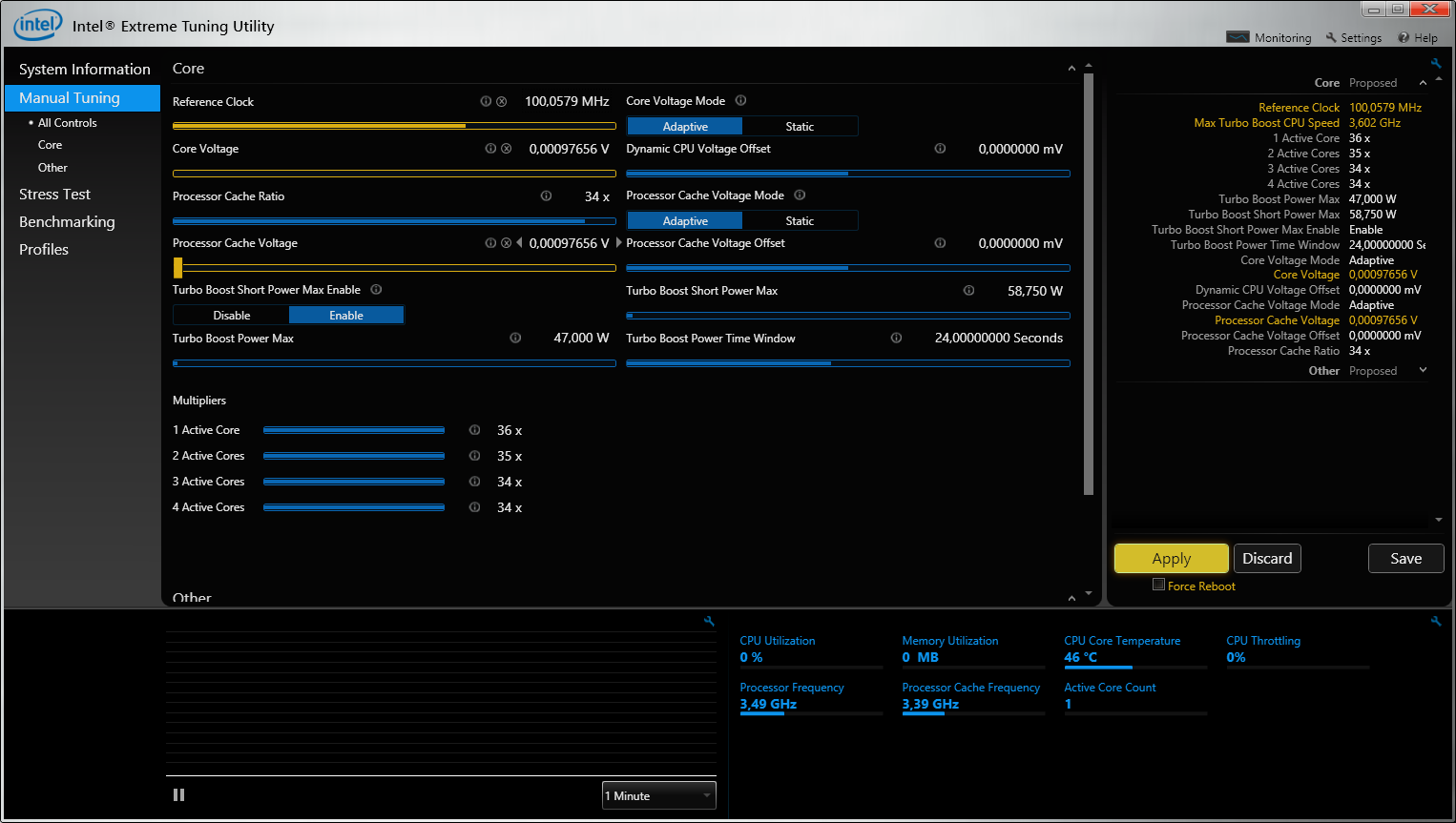Open Core sub-item in sidebar
The width and height of the screenshot is (1456, 823).
coord(50,145)
